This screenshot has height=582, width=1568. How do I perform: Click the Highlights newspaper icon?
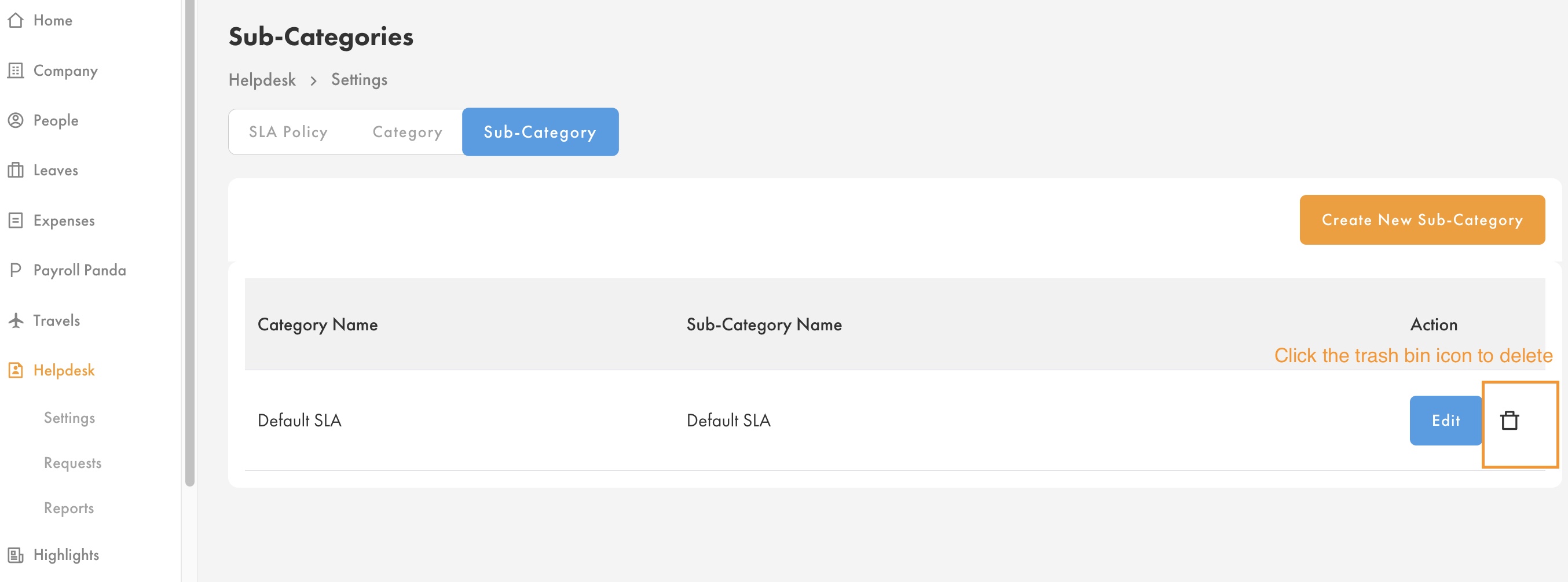coord(16,555)
